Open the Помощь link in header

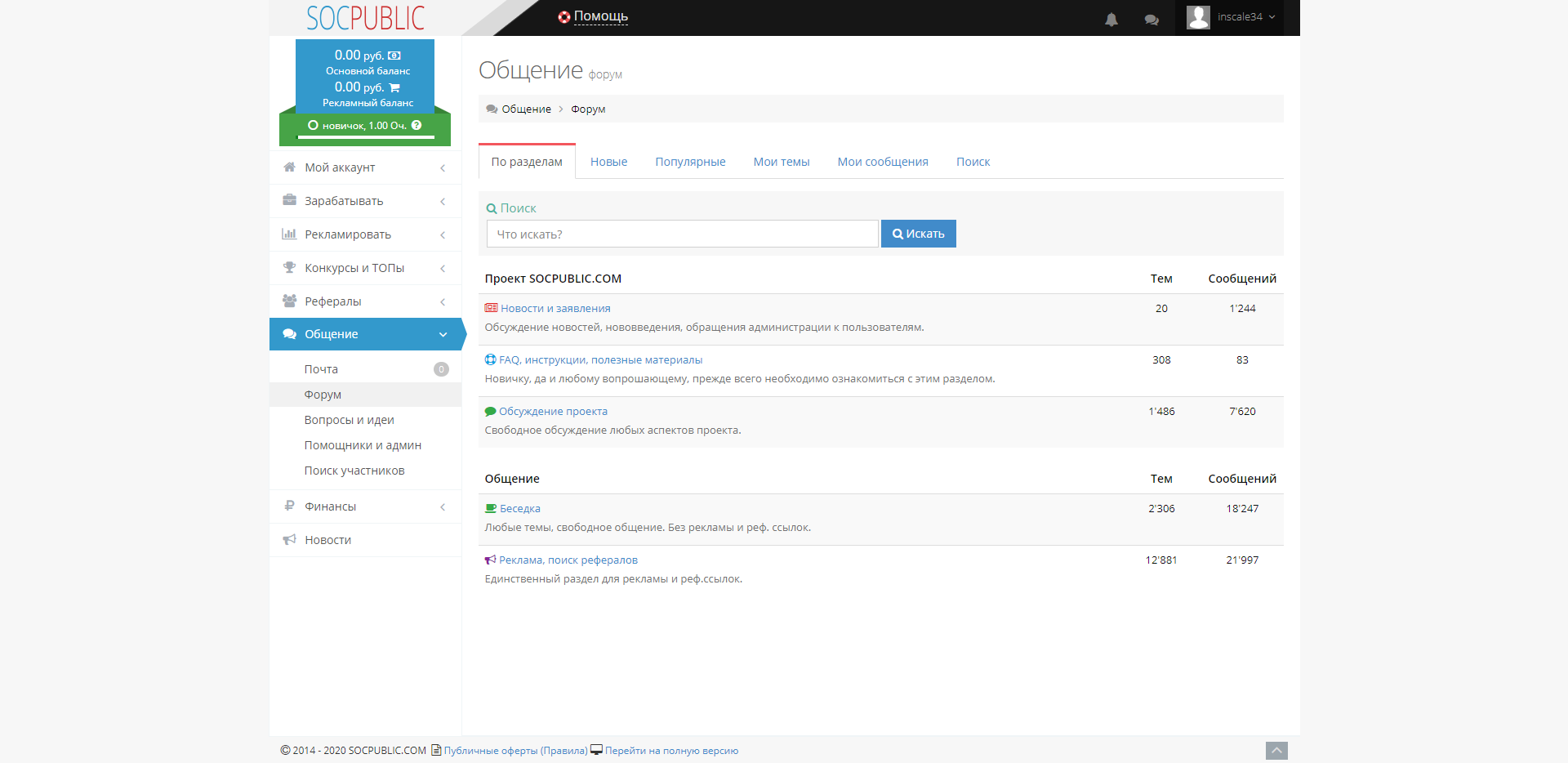601,16
